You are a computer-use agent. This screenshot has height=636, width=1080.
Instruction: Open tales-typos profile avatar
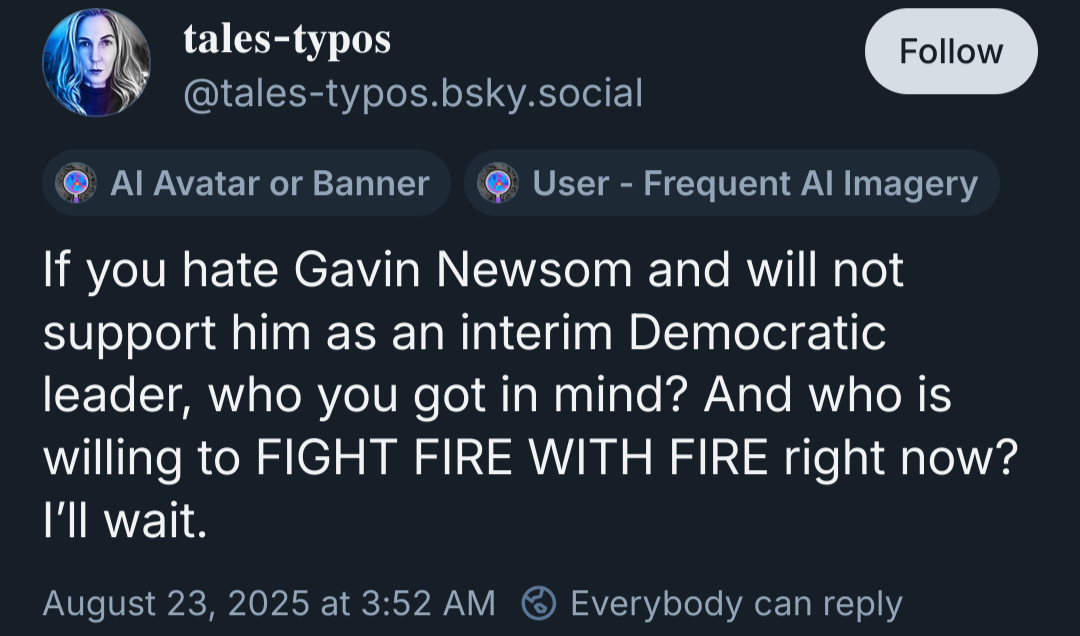pos(96,63)
